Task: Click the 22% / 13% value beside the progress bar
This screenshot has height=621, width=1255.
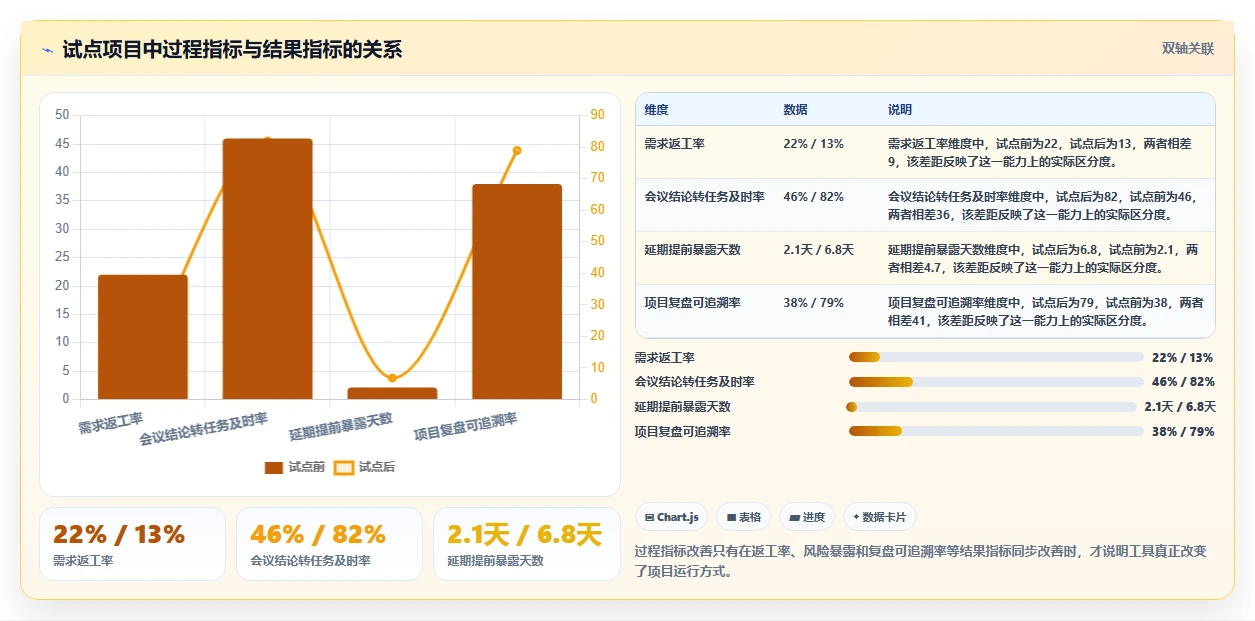Action: tap(1183, 357)
